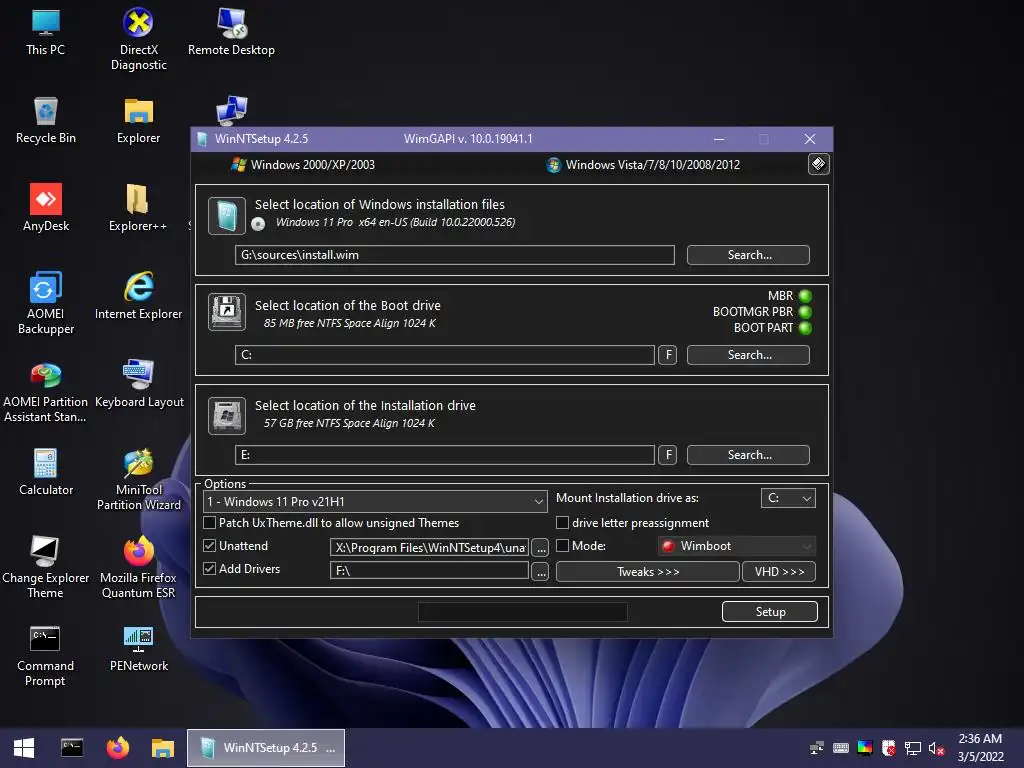The width and height of the screenshot is (1024, 768).
Task: Open Change Explorer Theme icon
Action: [45, 567]
